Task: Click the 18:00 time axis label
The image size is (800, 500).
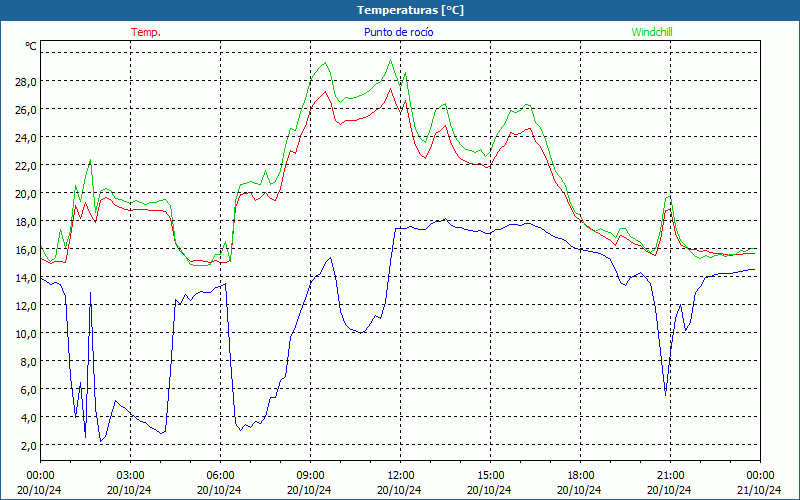Action: pos(580,476)
